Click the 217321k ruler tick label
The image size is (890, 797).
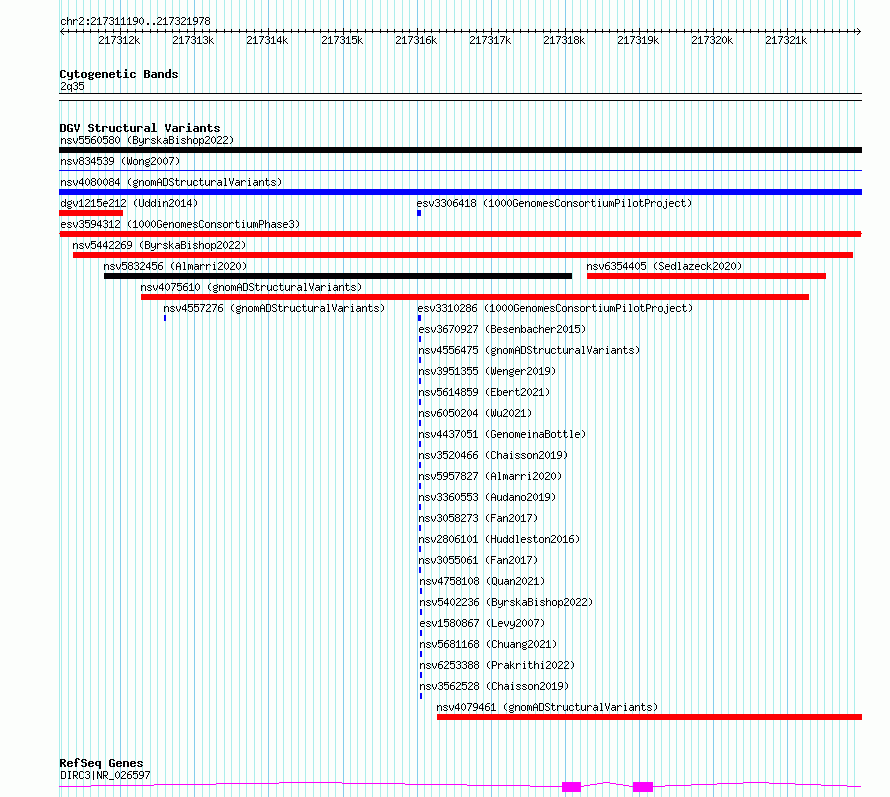(x=786, y=40)
